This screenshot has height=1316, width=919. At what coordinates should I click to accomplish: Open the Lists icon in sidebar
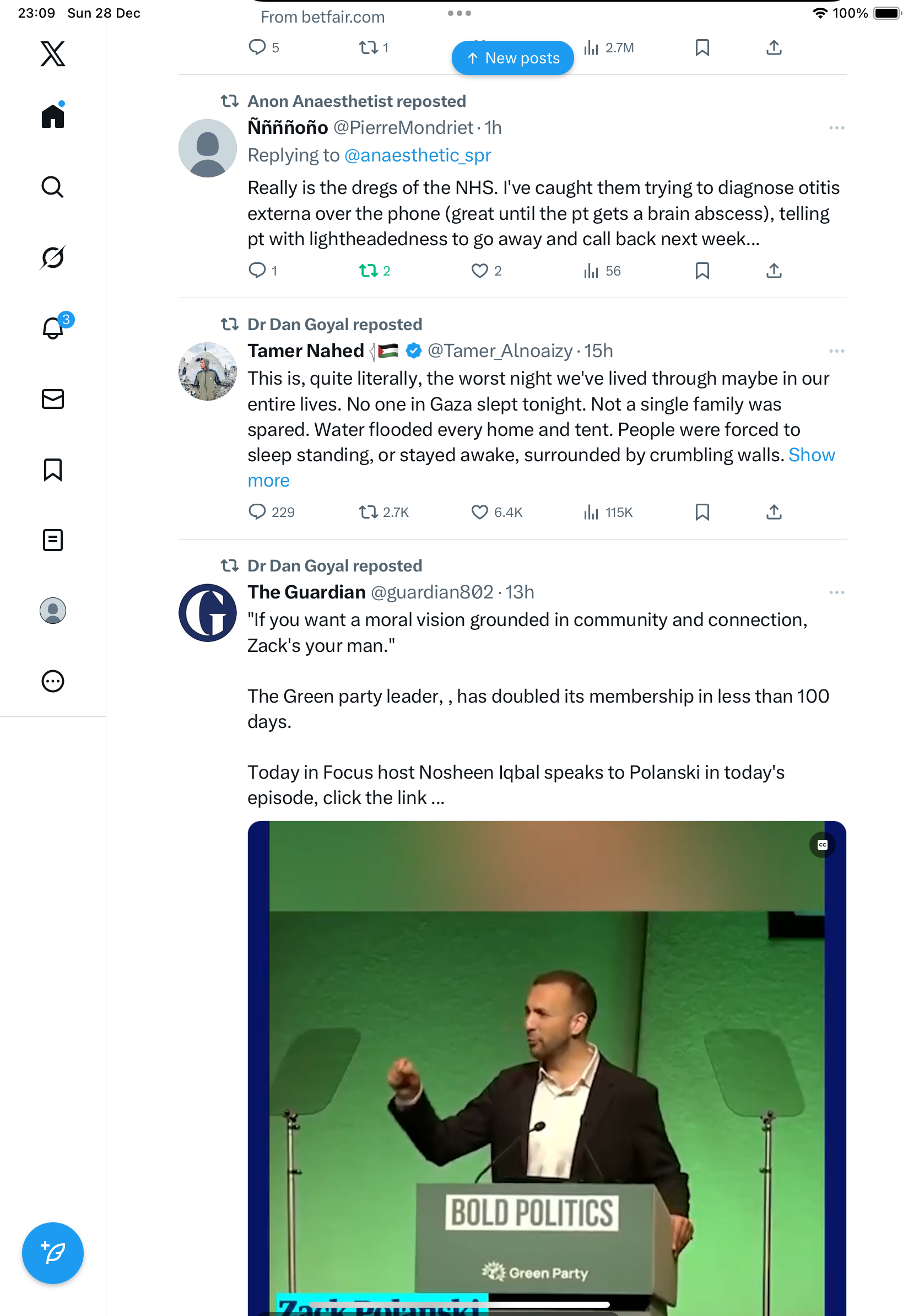(53, 540)
